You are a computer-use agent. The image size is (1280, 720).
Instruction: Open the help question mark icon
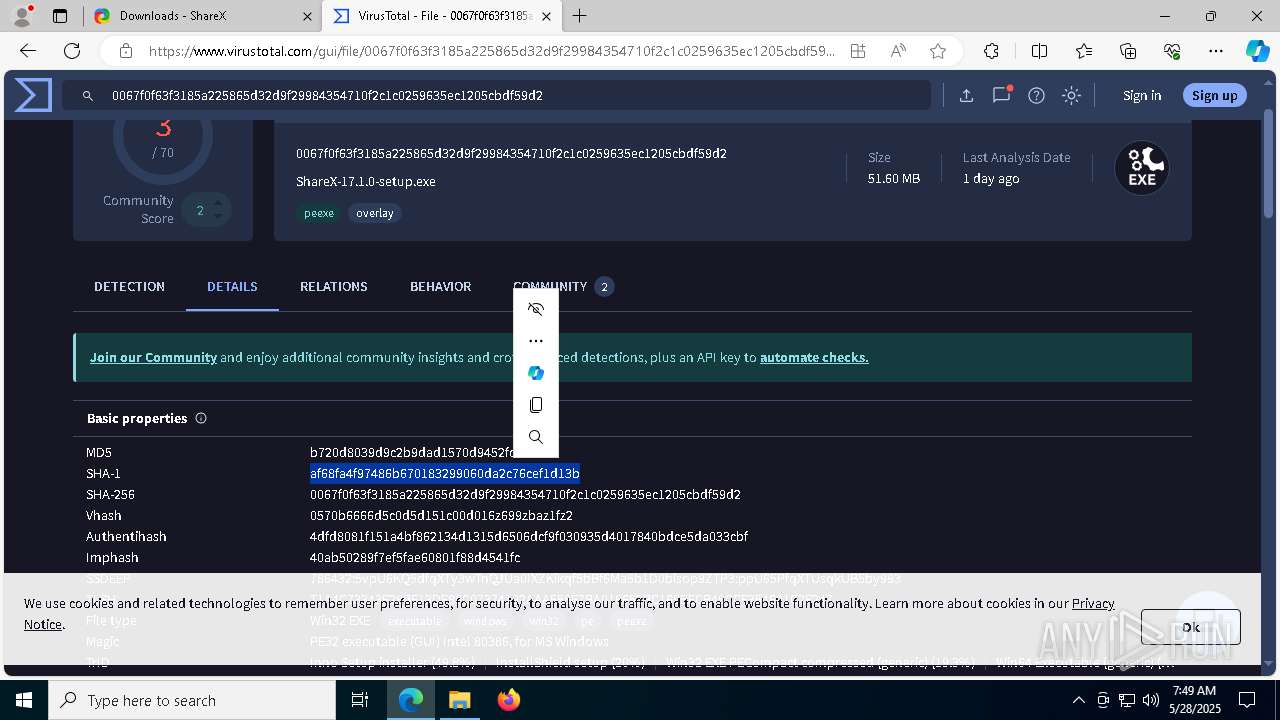[1037, 95]
